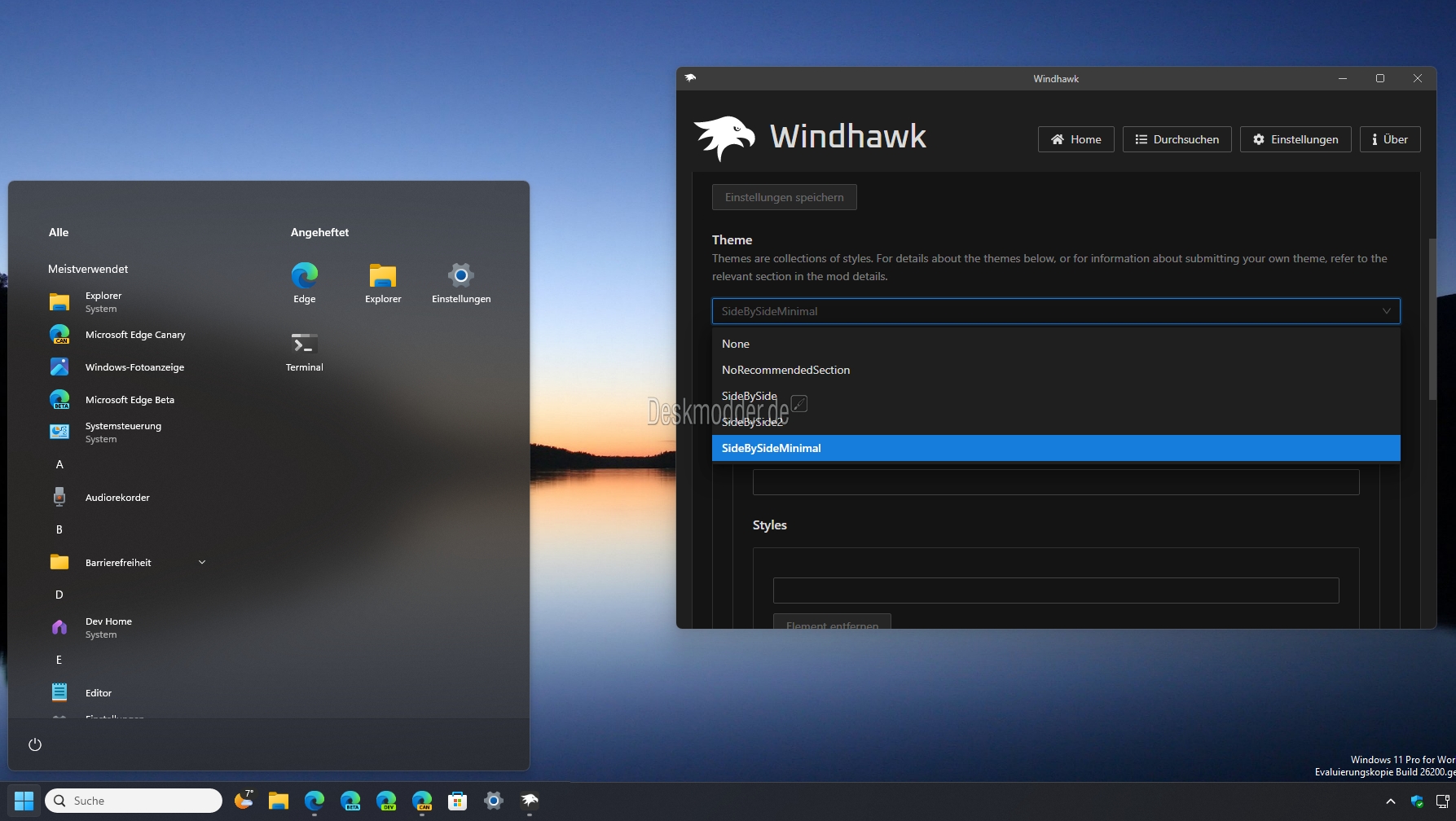Open File Explorer from the taskbar
This screenshot has height=821, width=1456.
[x=279, y=801]
